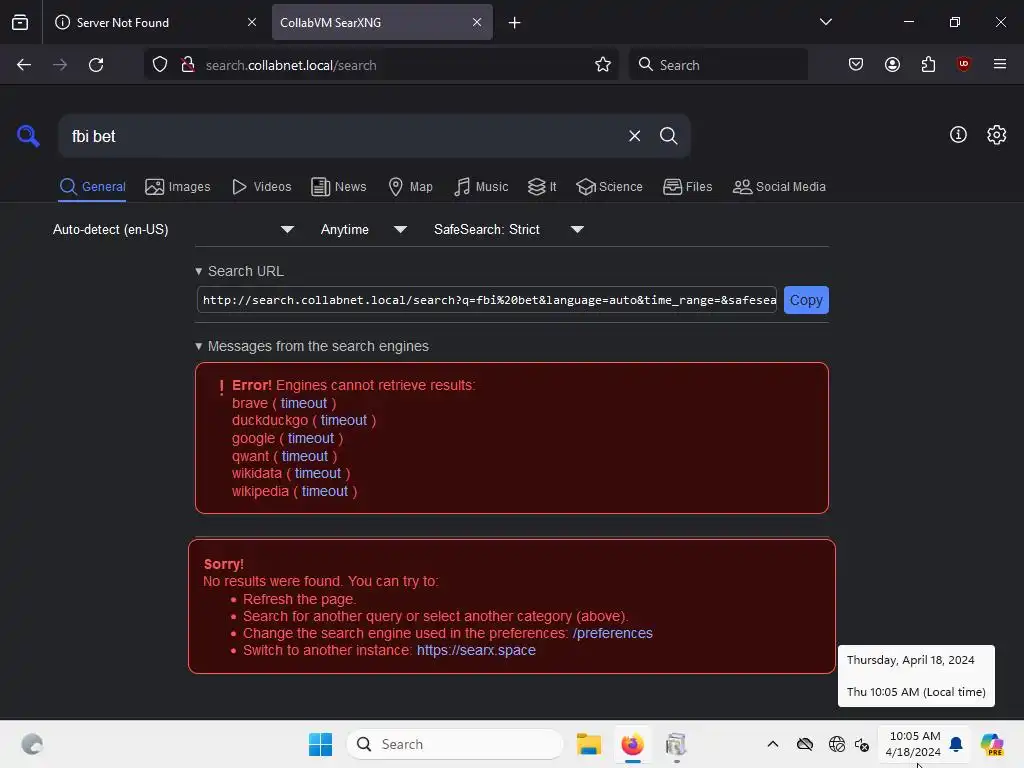This screenshot has height=768, width=1024.
Task: Select the Map search category
Action: click(410, 187)
